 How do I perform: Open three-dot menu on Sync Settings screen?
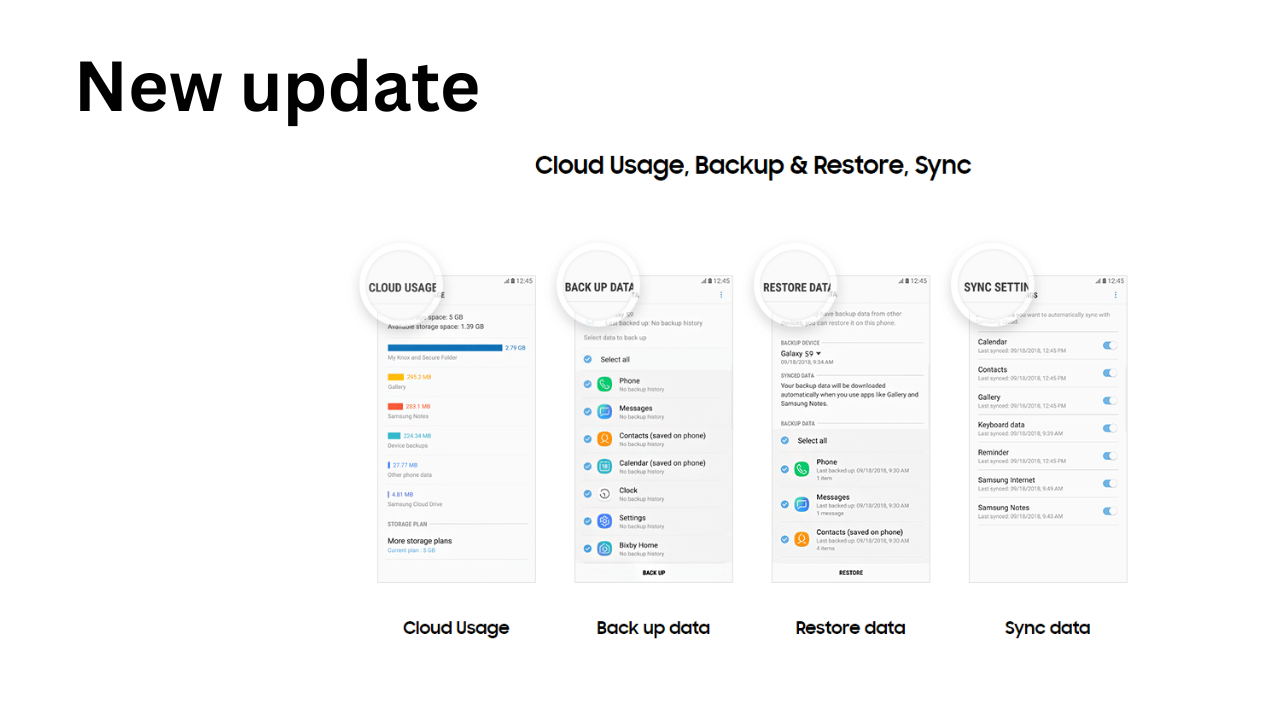pyautogui.click(x=1115, y=295)
